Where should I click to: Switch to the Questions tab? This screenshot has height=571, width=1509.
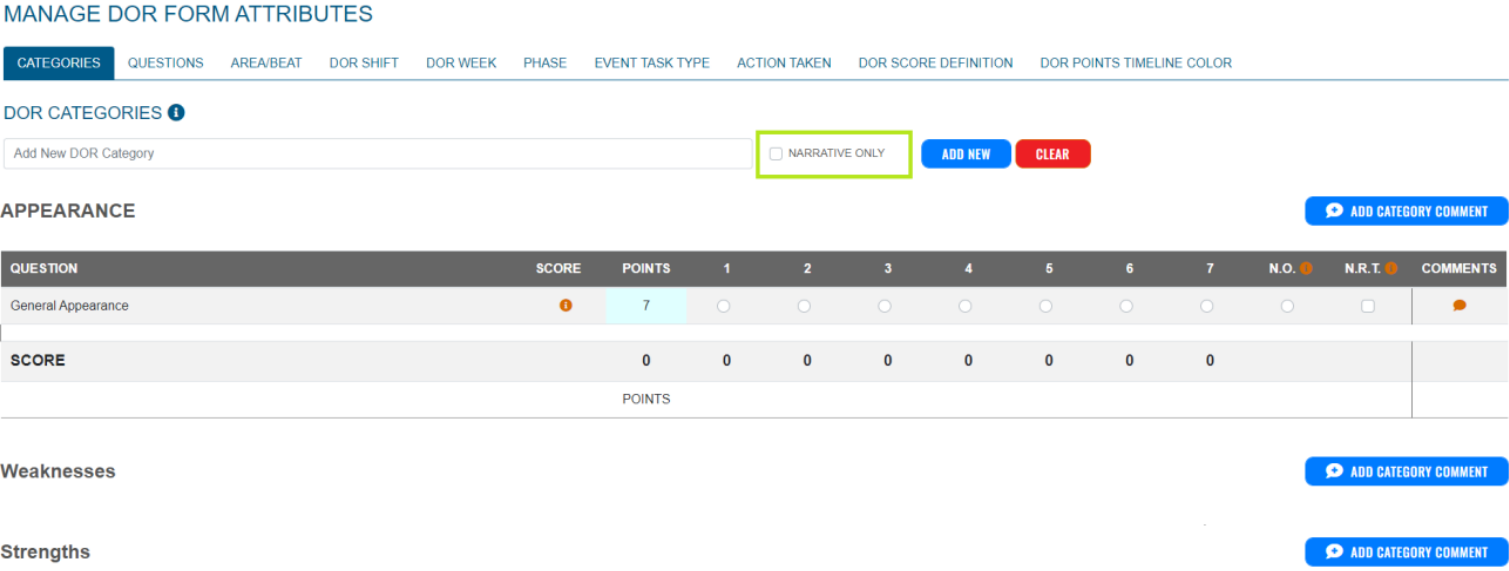coord(165,63)
